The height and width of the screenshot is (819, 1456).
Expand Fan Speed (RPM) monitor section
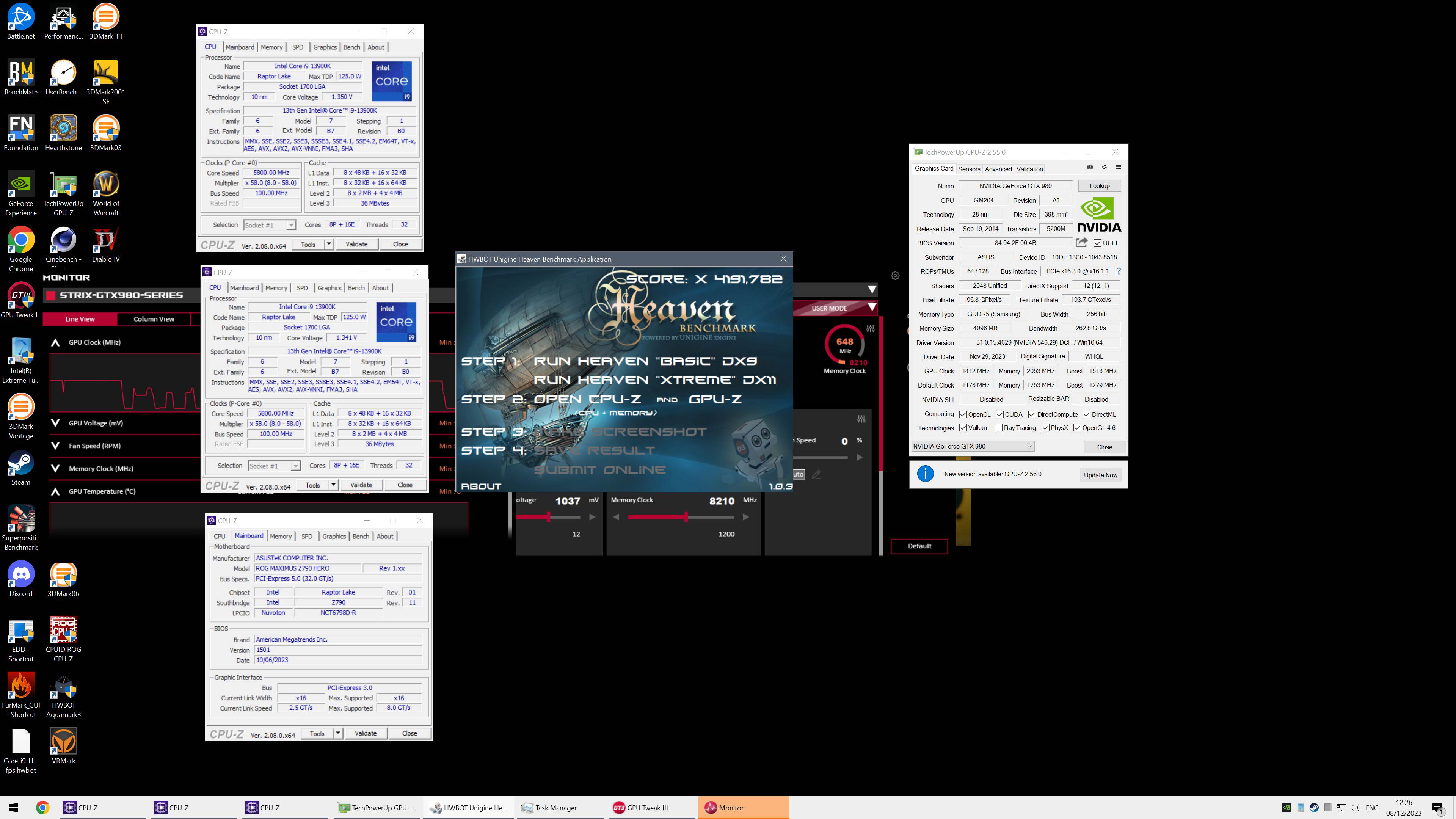click(x=55, y=446)
